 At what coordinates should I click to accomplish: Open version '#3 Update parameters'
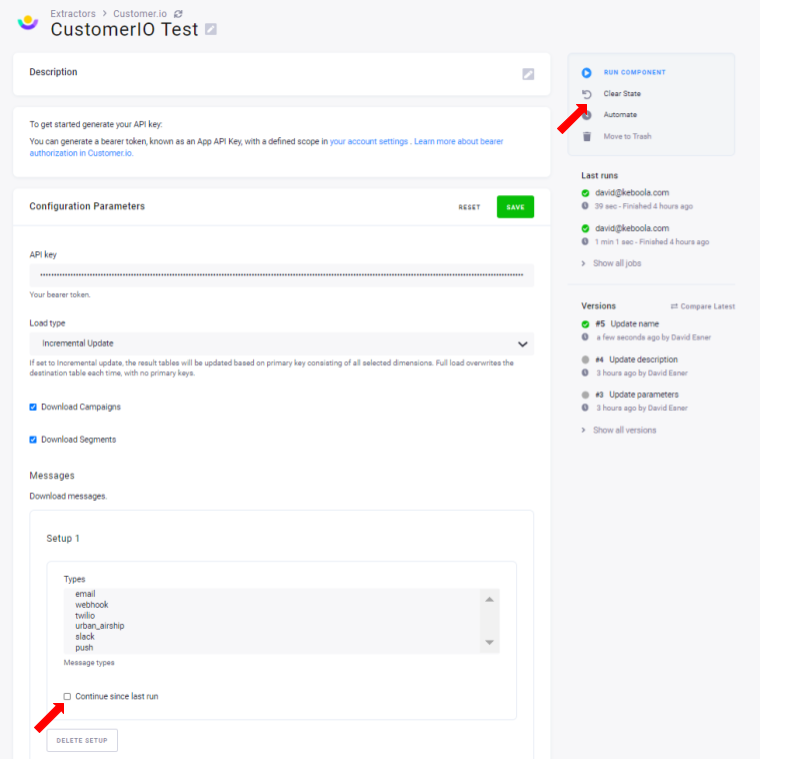click(x=637, y=395)
